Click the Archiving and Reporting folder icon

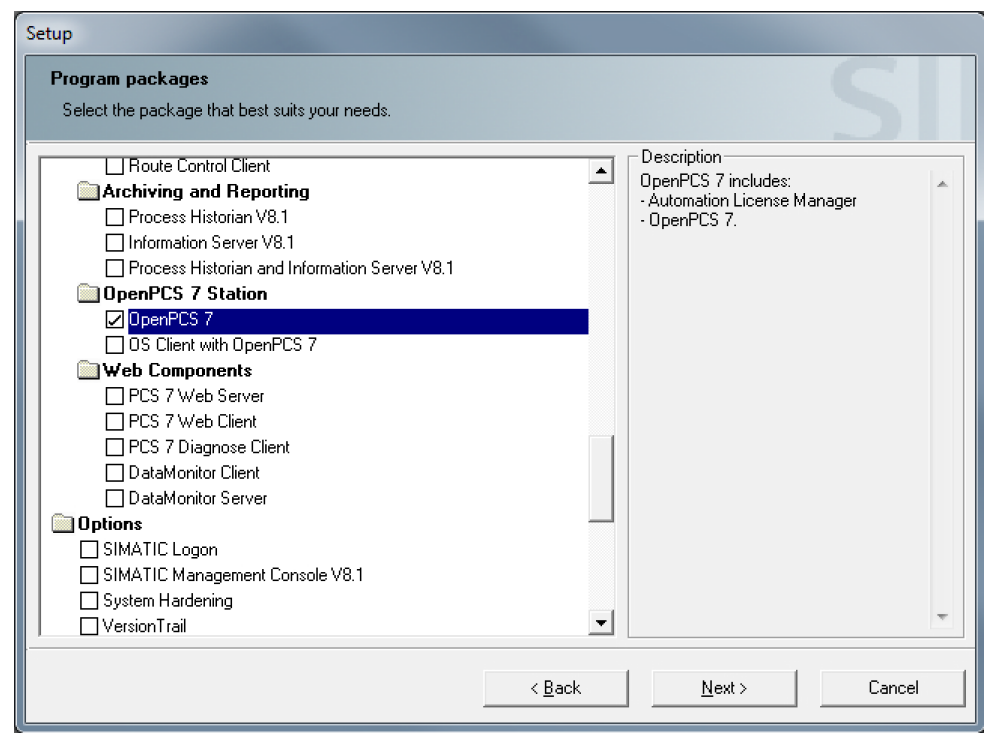(x=89, y=192)
